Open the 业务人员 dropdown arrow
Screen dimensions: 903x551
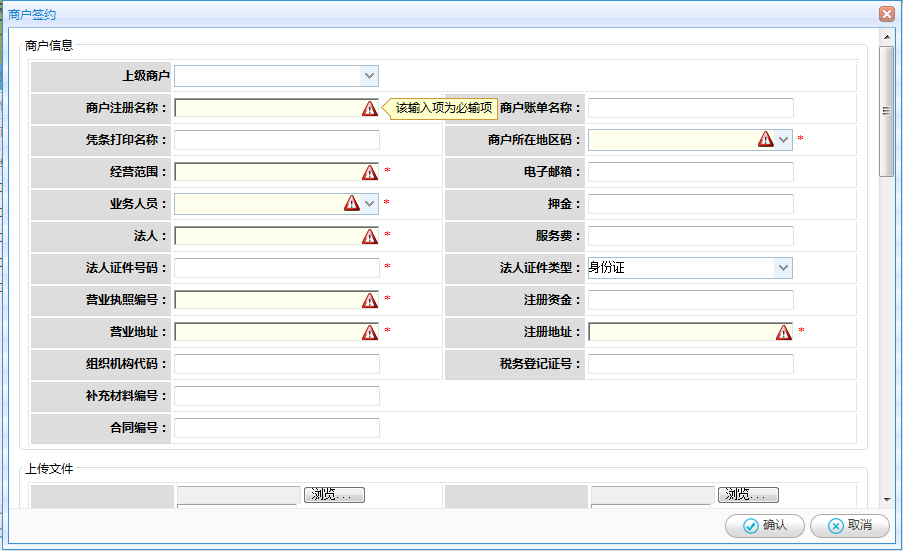pyautogui.click(x=370, y=204)
